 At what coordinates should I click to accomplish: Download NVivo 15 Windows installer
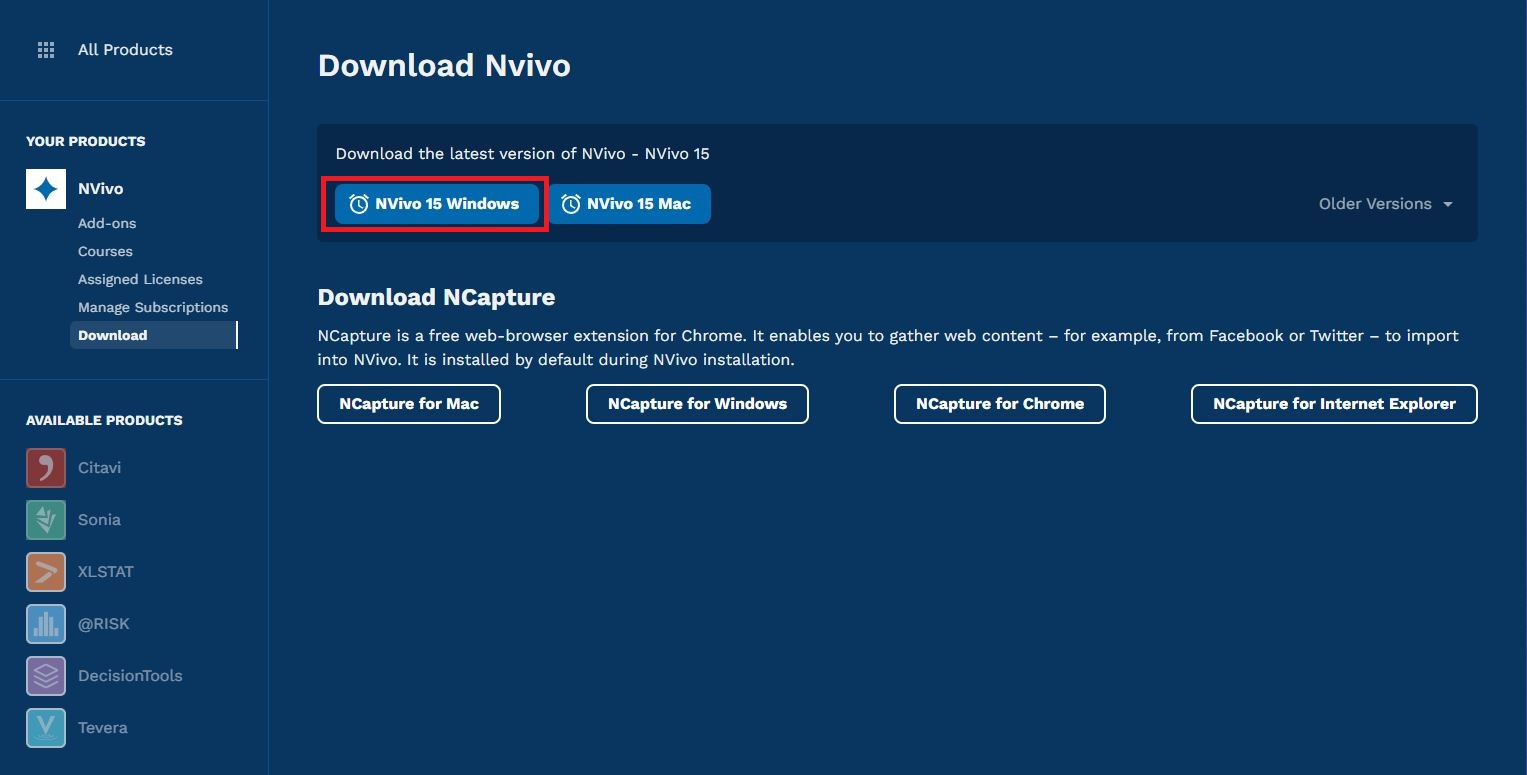click(x=437, y=204)
